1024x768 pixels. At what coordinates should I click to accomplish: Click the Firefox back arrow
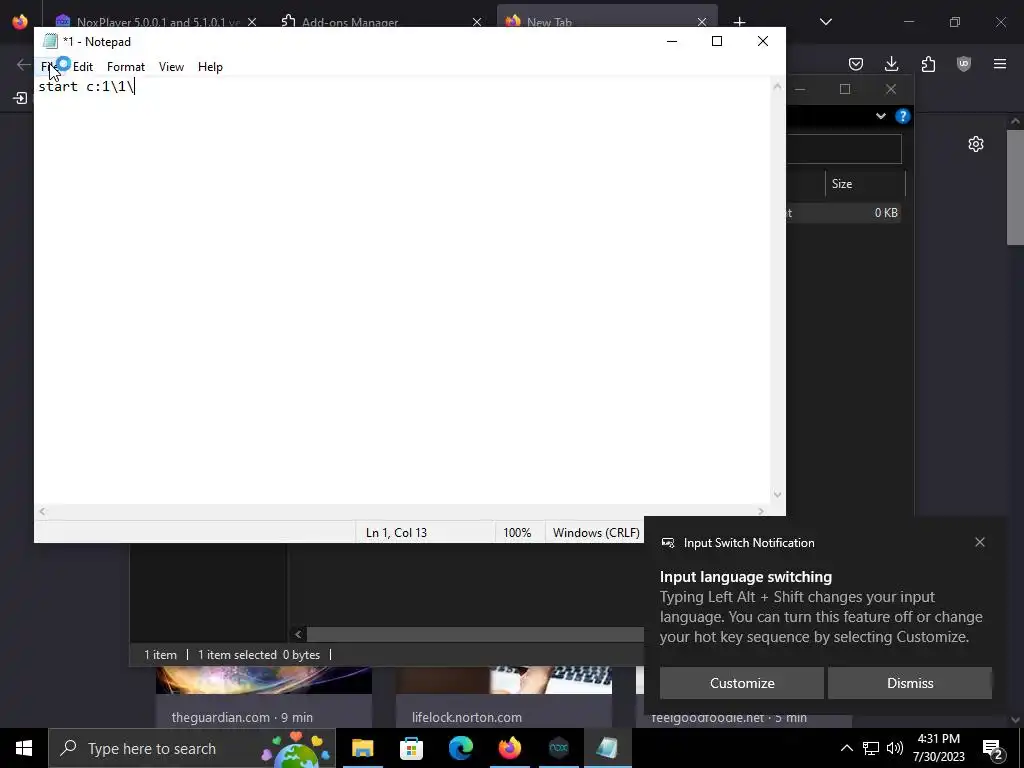[24, 64]
